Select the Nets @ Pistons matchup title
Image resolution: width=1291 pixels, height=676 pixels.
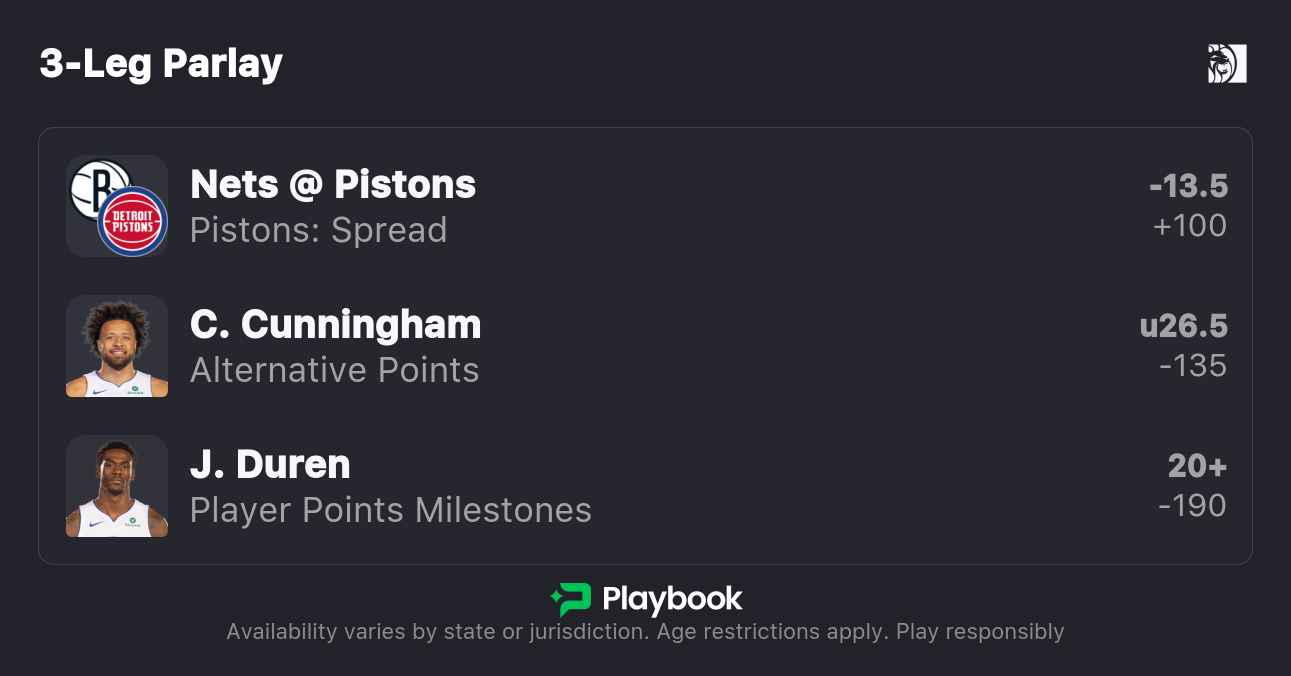[333, 185]
